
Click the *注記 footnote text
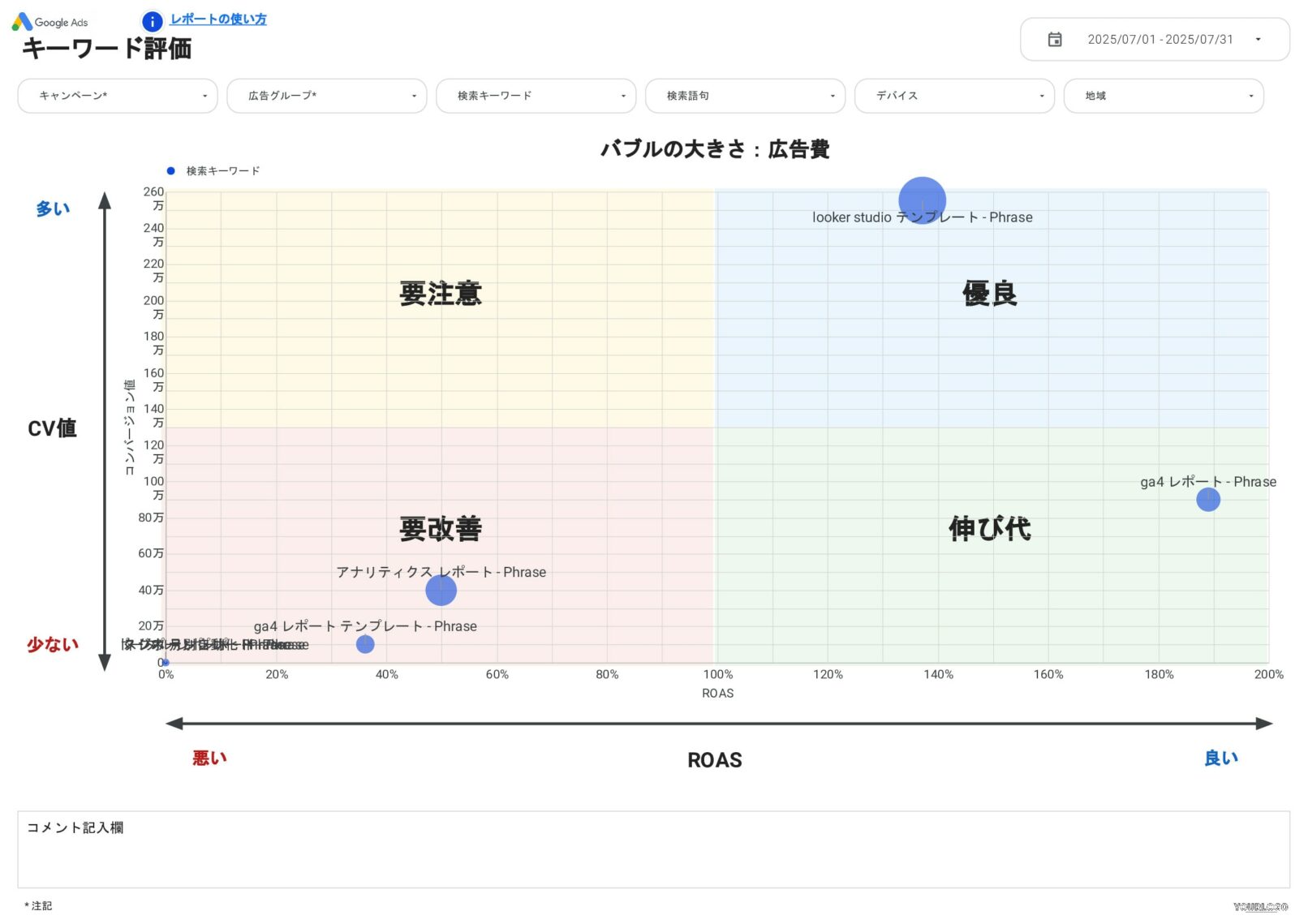(x=37, y=905)
